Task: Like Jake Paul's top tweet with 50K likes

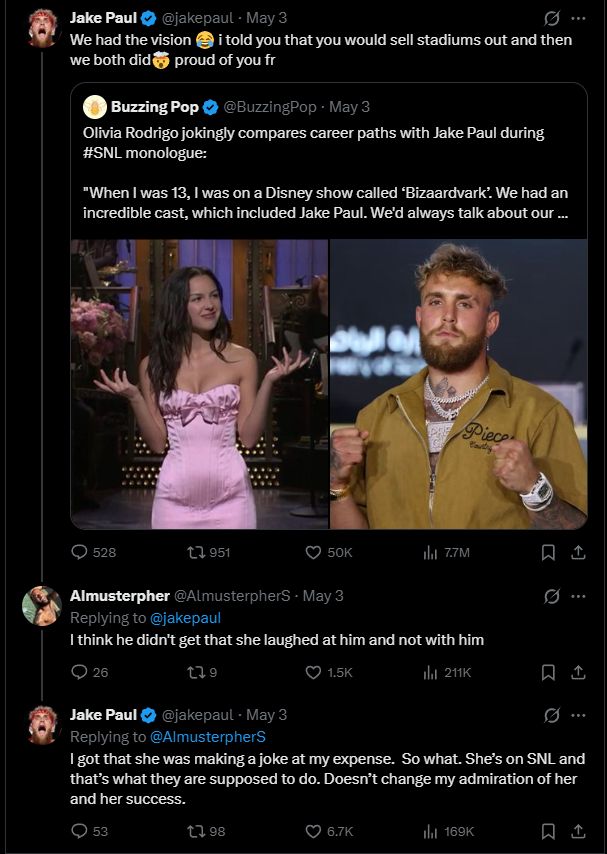Action: click(329, 553)
